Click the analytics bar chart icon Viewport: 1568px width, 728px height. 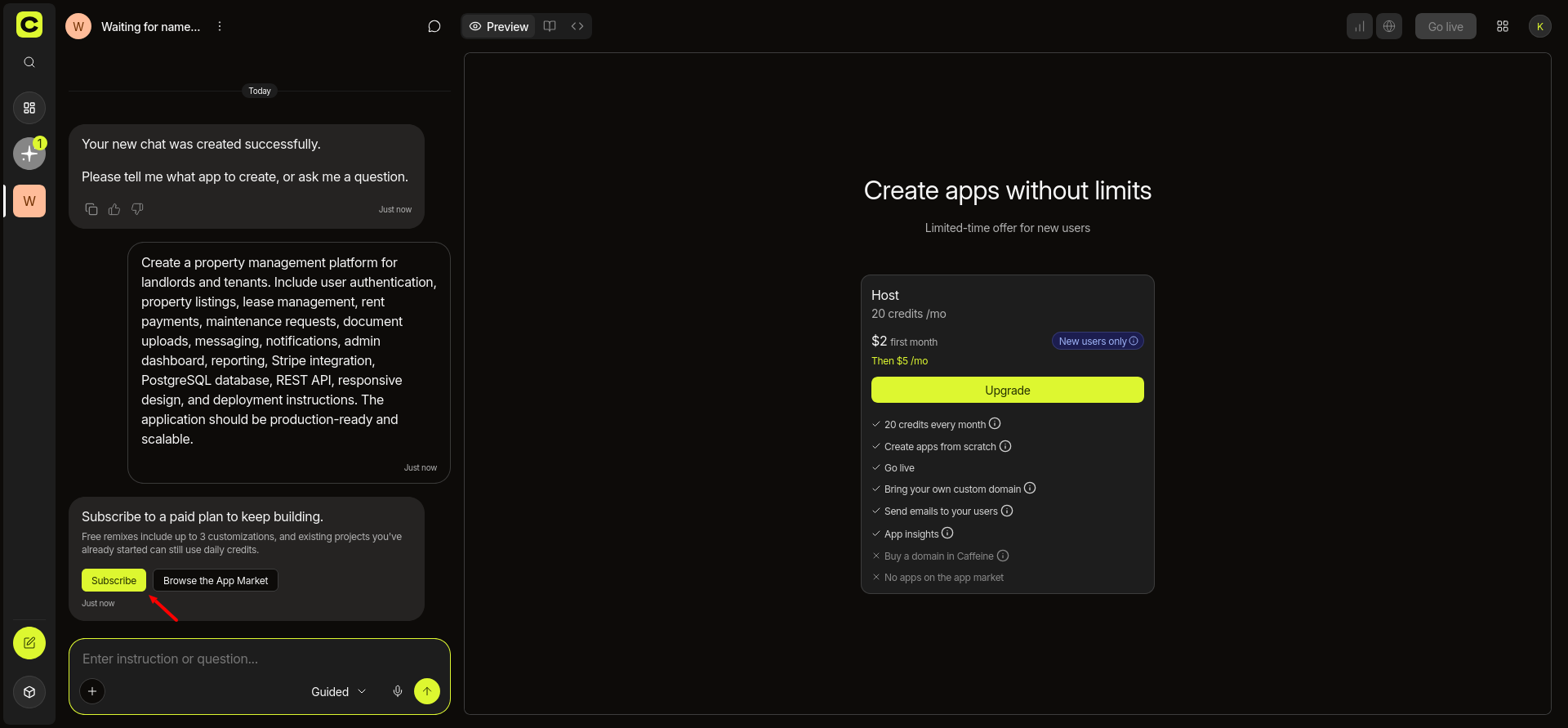[1360, 26]
